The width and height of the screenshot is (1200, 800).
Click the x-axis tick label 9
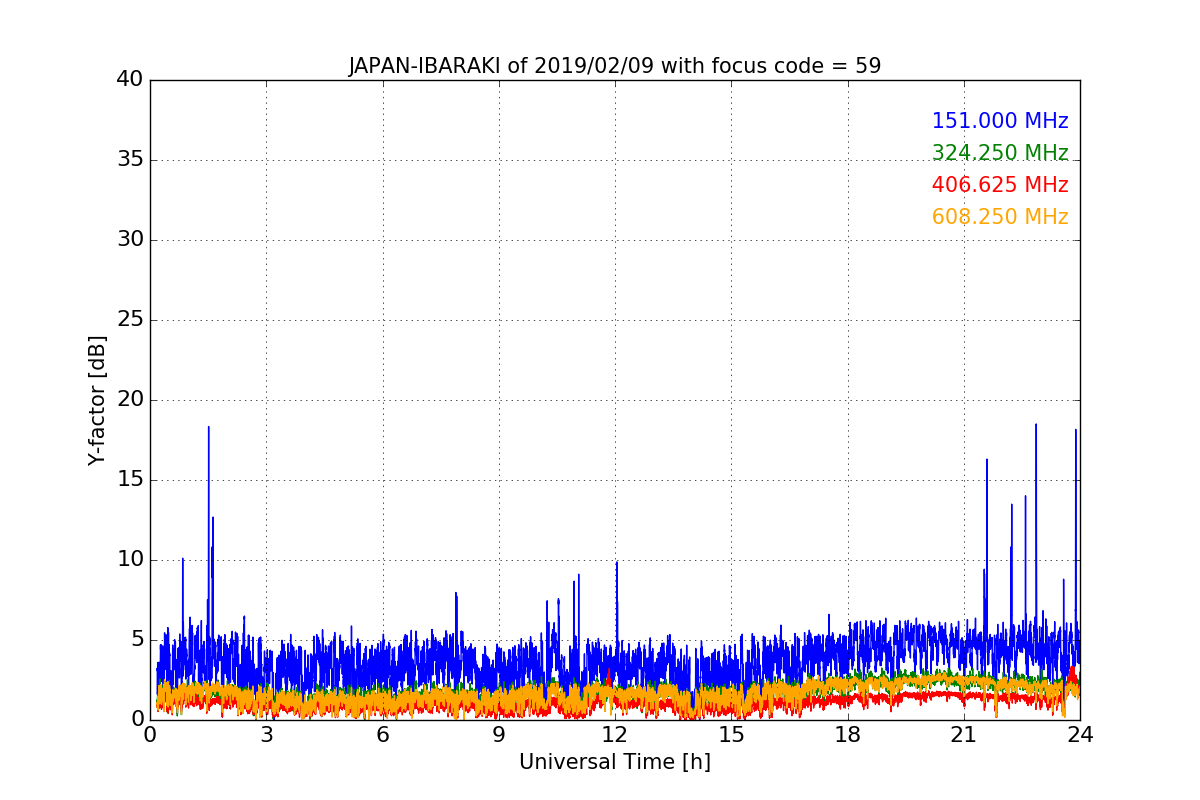(499, 735)
